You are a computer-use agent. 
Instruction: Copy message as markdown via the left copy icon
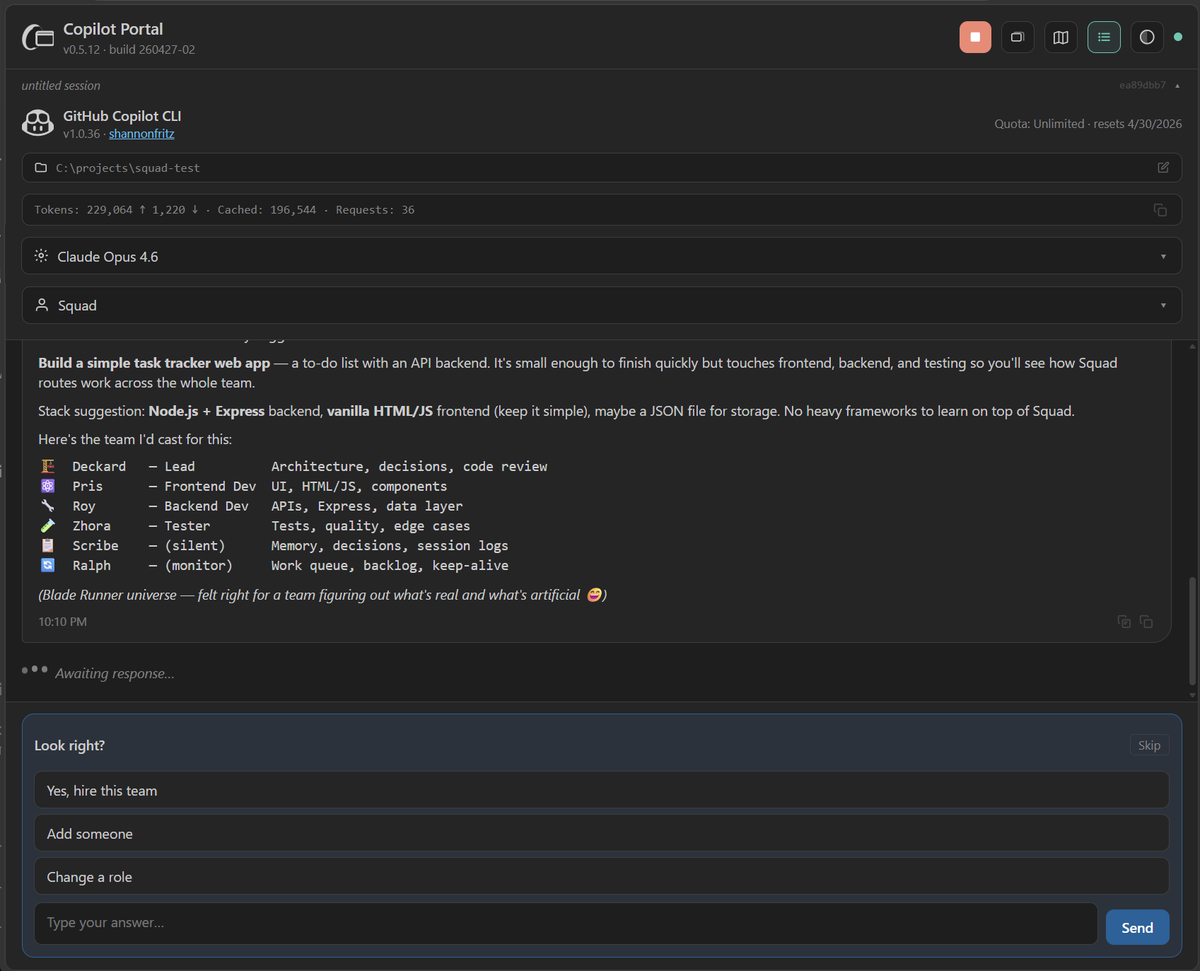tap(1124, 621)
